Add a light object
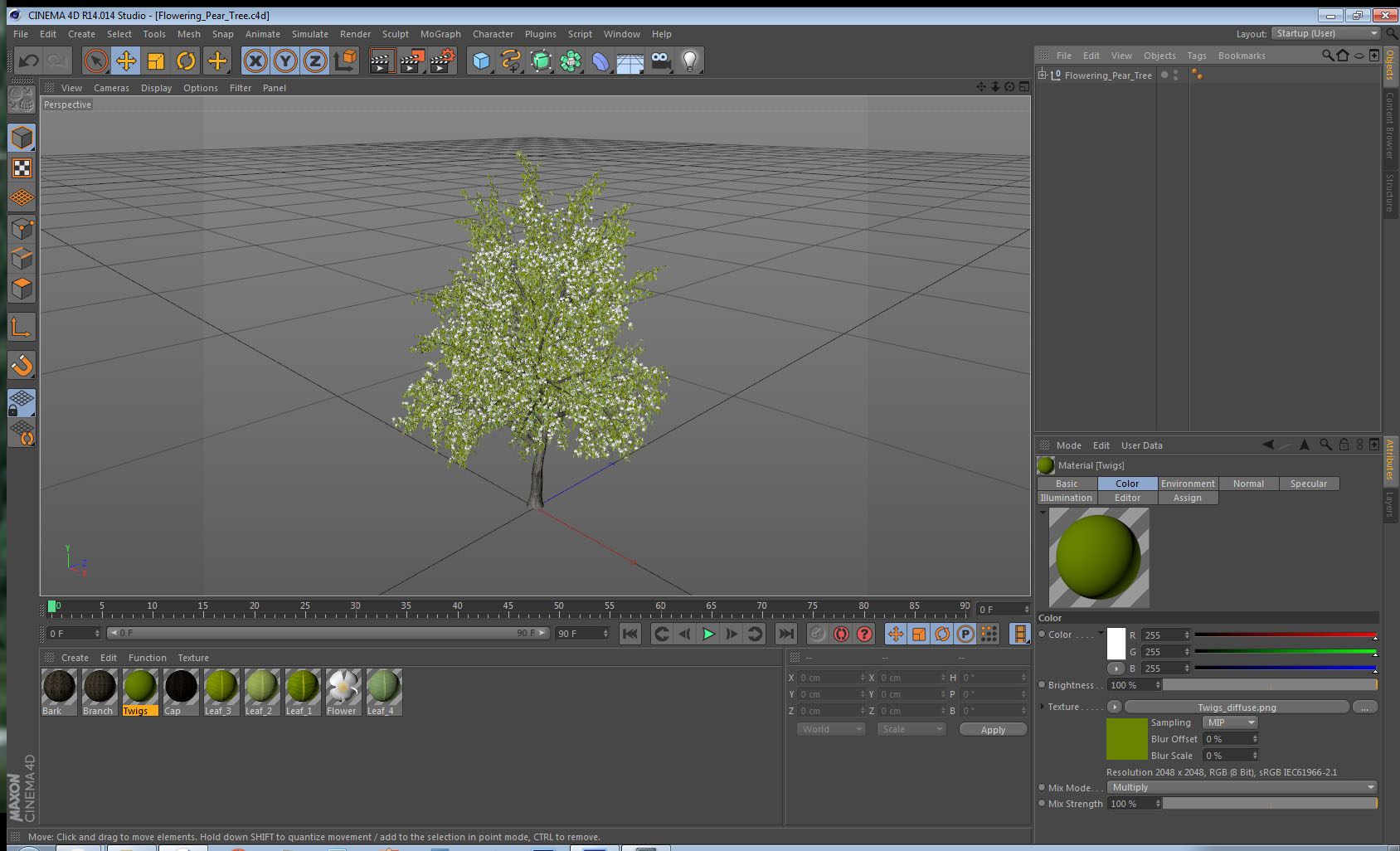Image resolution: width=1400 pixels, height=851 pixels. pyautogui.click(x=690, y=61)
